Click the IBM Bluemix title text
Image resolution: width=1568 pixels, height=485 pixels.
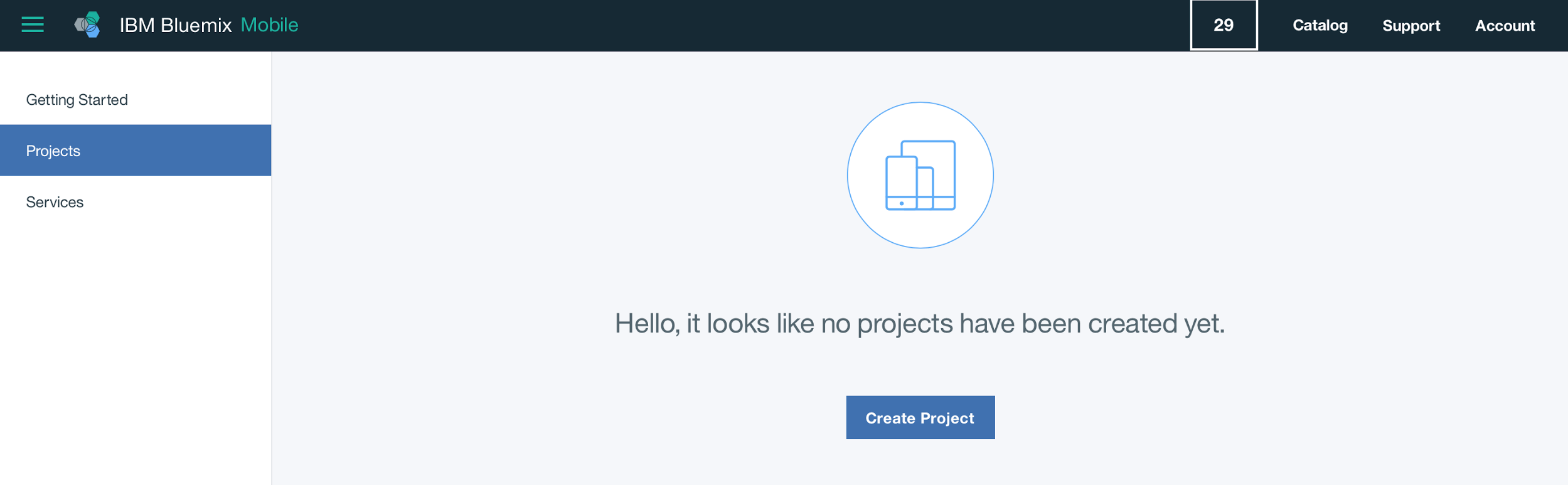click(176, 25)
